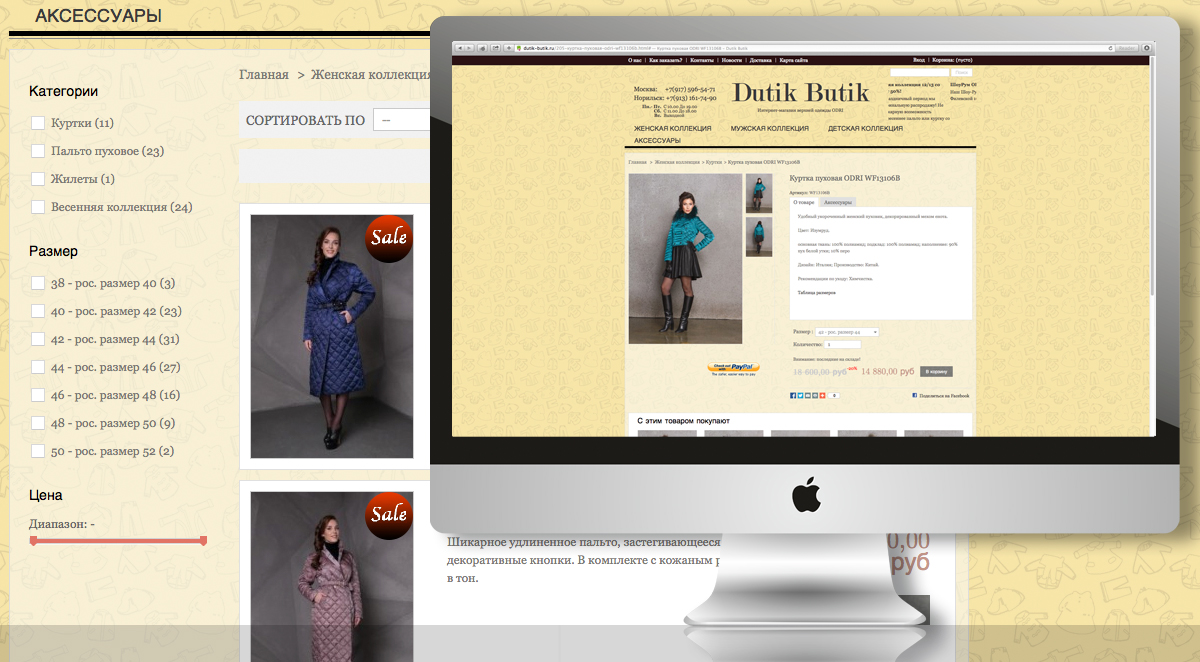Image resolution: width=1200 pixels, height=662 pixels.
Task: Check size 50 - рос. размер 52
Action: (38, 451)
